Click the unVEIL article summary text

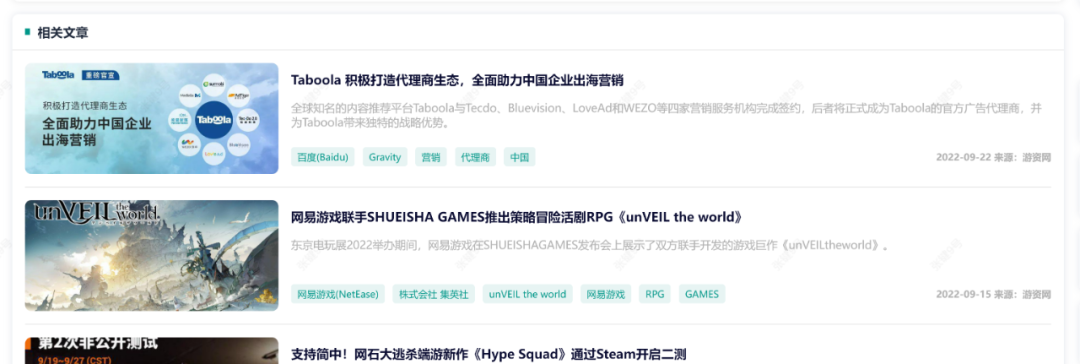pyautogui.click(x=591, y=245)
